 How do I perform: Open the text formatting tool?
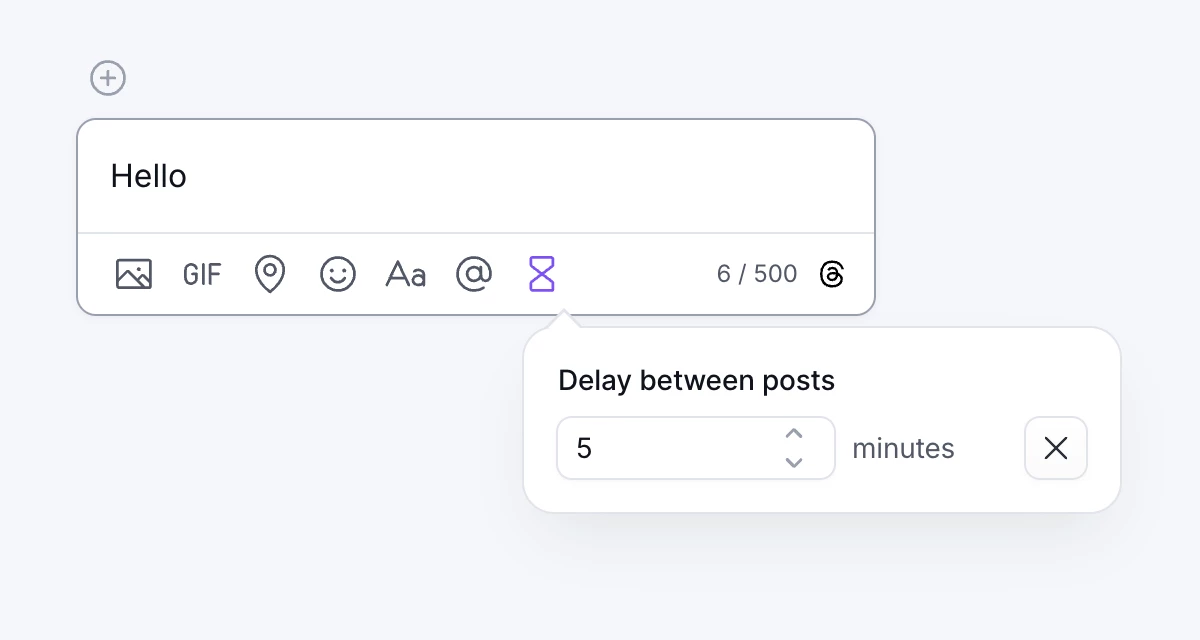405,273
